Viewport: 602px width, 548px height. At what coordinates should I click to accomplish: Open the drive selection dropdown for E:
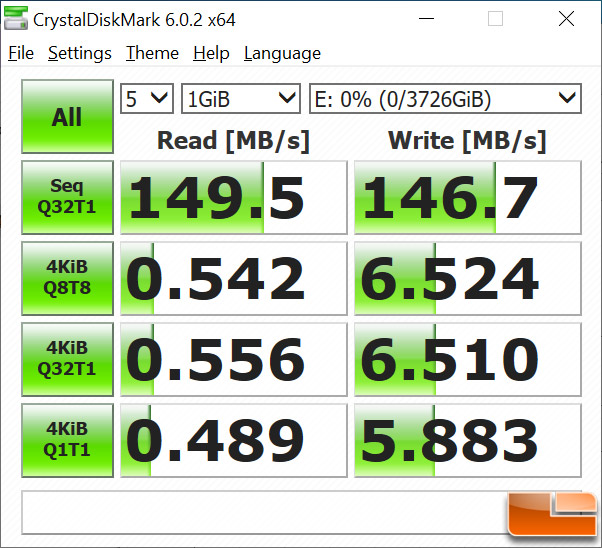[x=445, y=99]
